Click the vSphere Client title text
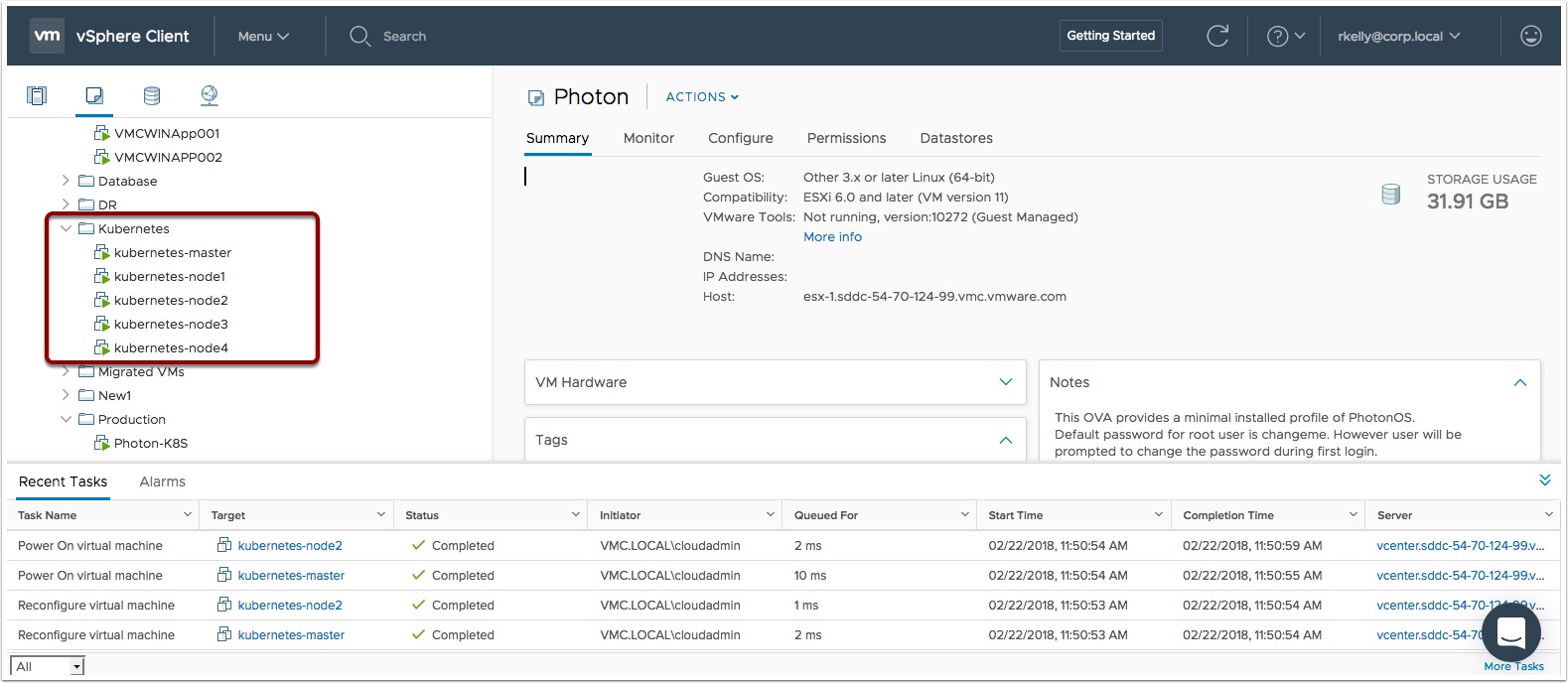Image resolution: width=1568 pixels, height=683 pixels. (132, 36)
